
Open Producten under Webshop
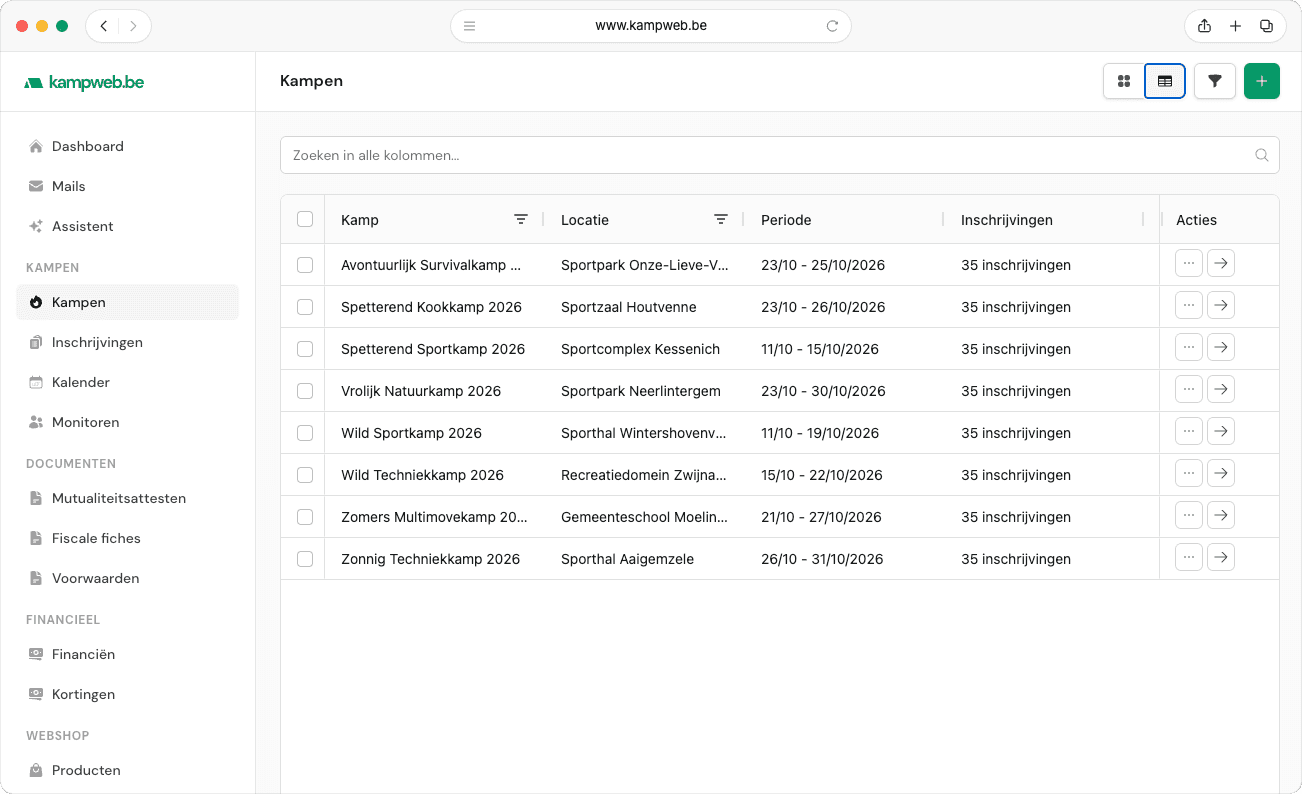tap(127, 770)
